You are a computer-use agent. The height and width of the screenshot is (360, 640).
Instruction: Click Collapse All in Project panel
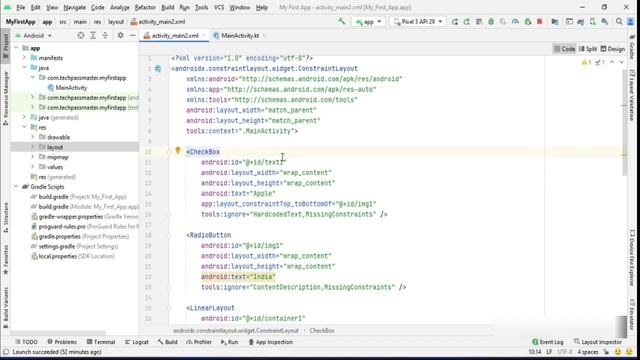coord(105,36)
